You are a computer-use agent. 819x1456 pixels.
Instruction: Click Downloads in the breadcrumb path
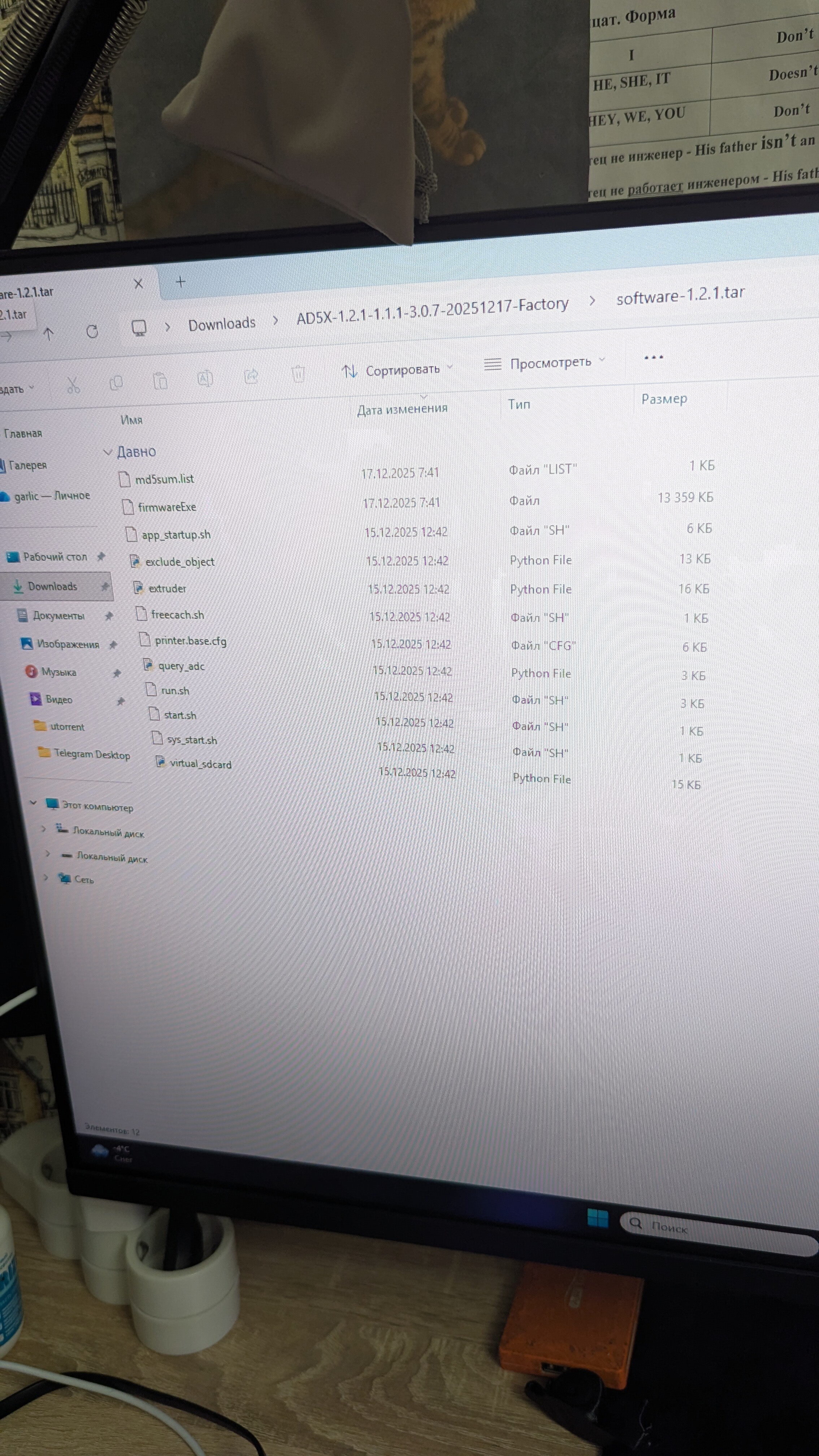(x=222, y=324)
